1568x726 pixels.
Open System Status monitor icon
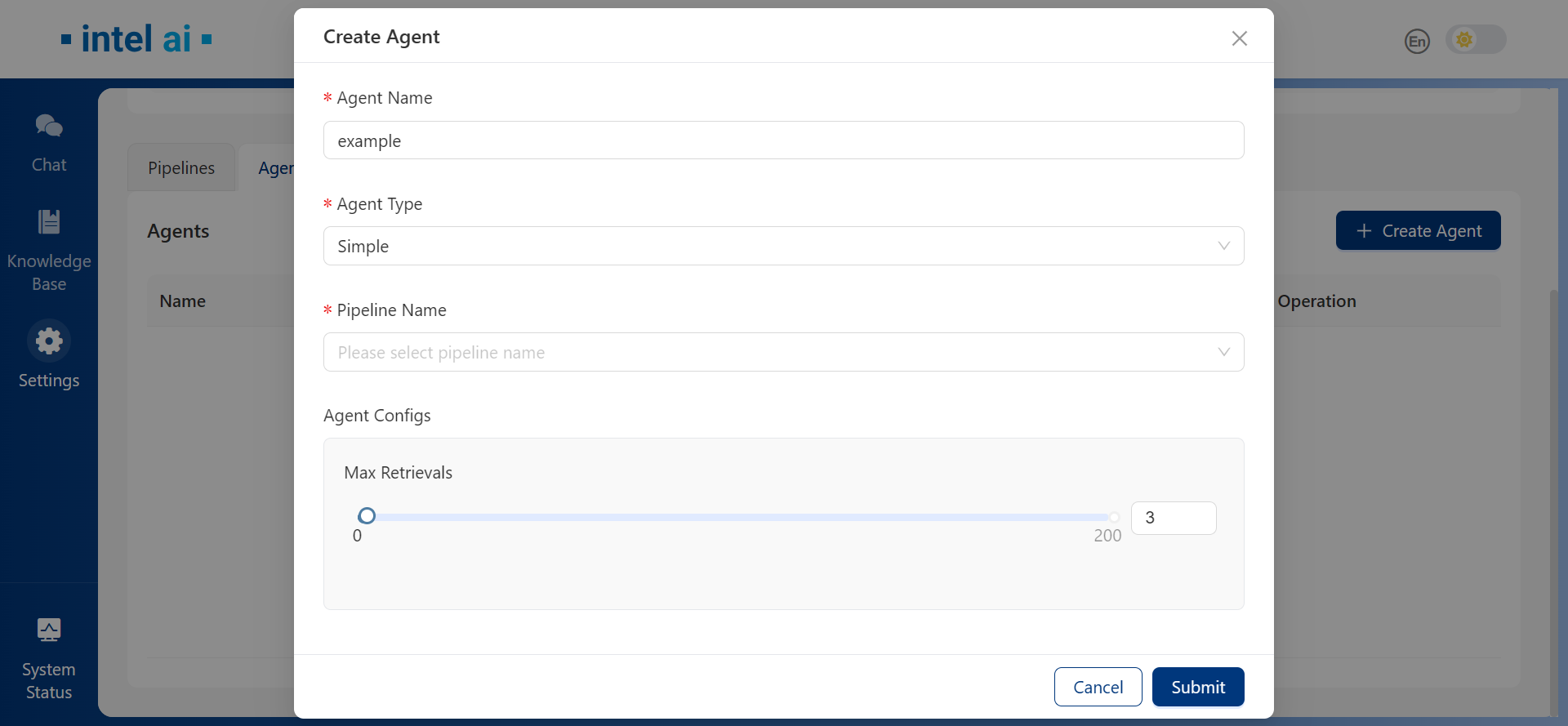pos(49,630)
